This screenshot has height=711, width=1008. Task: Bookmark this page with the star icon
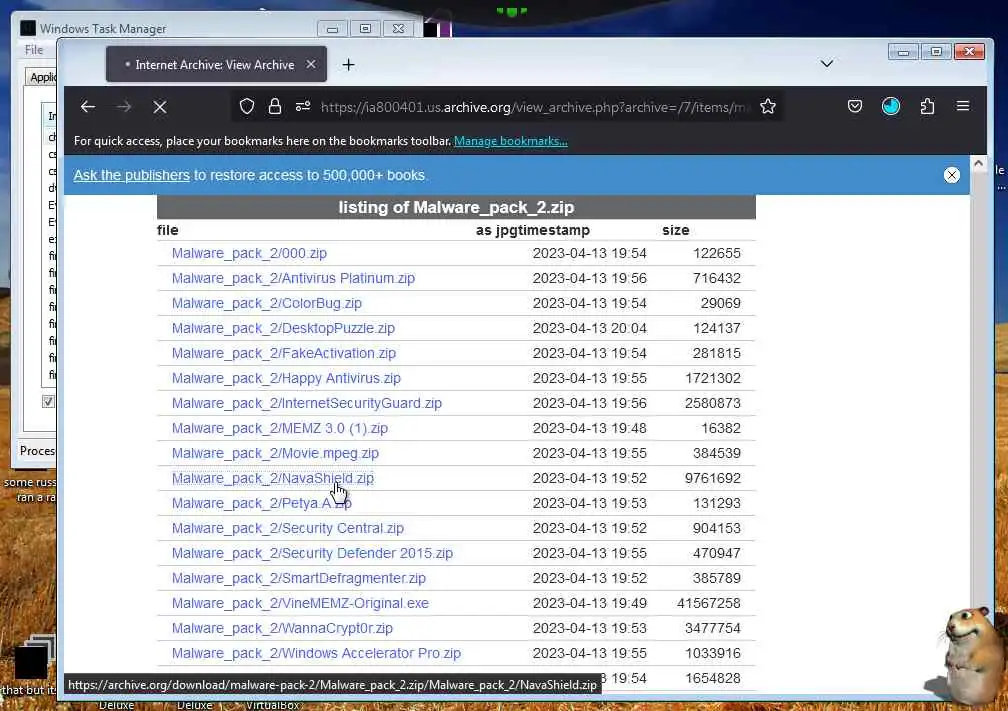tap(768, 107)
